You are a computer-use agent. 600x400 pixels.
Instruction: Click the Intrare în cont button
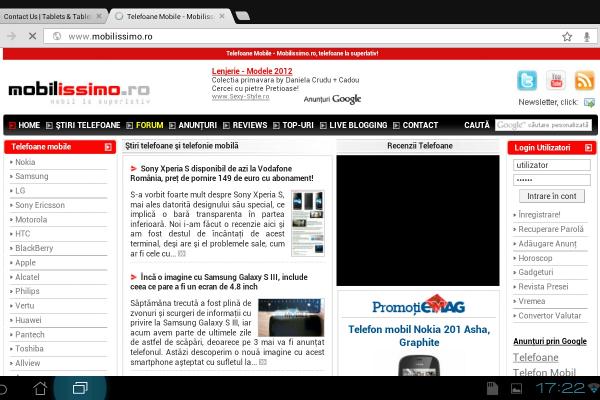551,196
